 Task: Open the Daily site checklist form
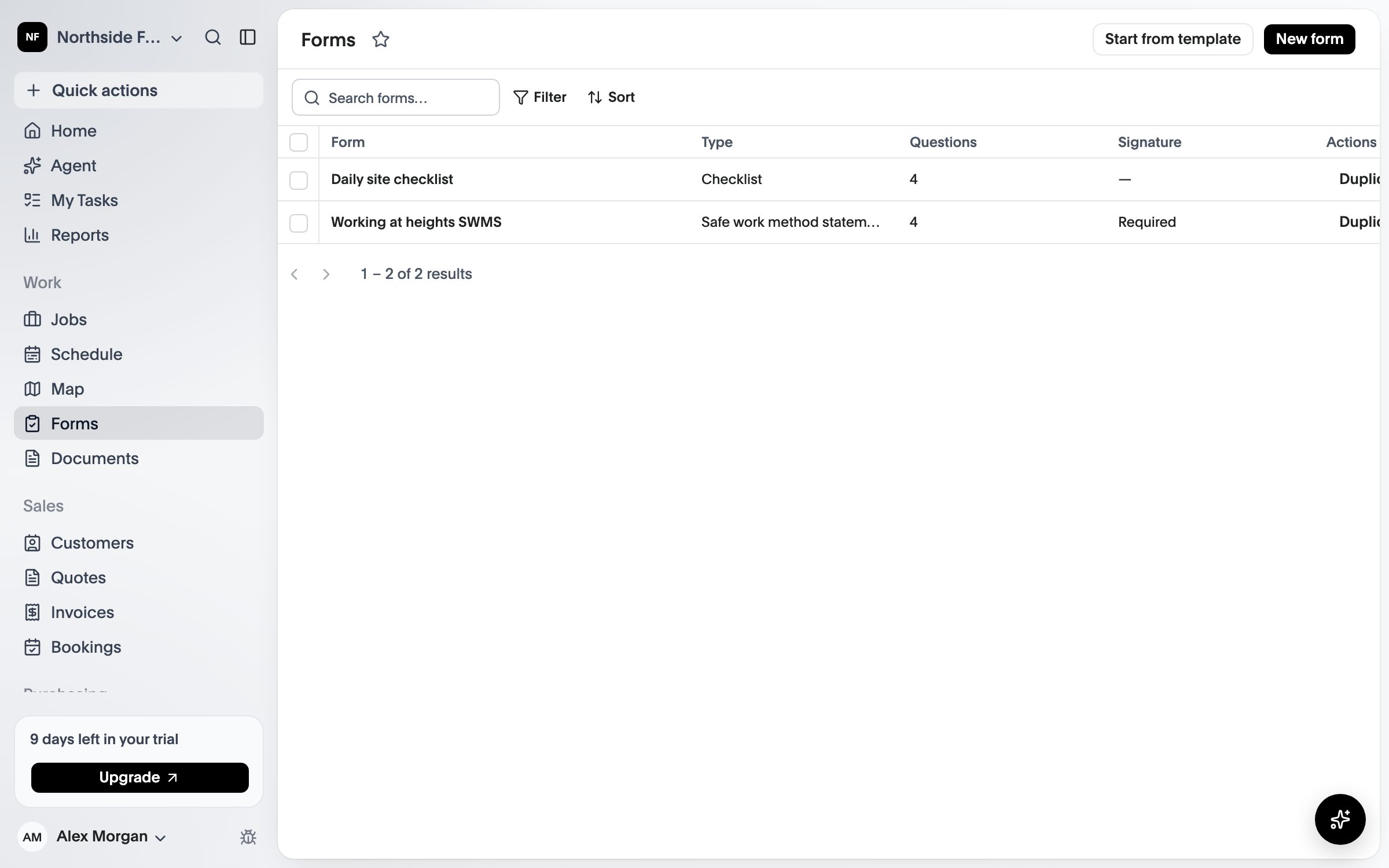pyautogui.click(x=392, y=179)
